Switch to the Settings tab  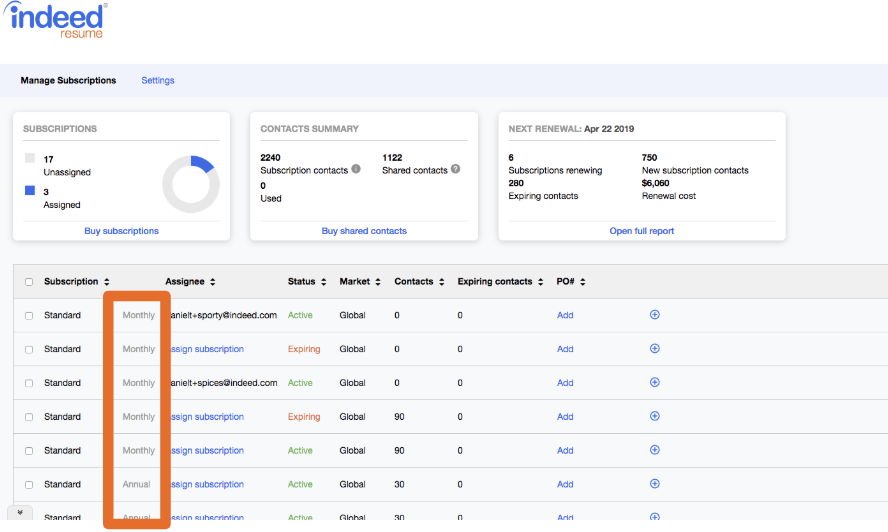158,80
